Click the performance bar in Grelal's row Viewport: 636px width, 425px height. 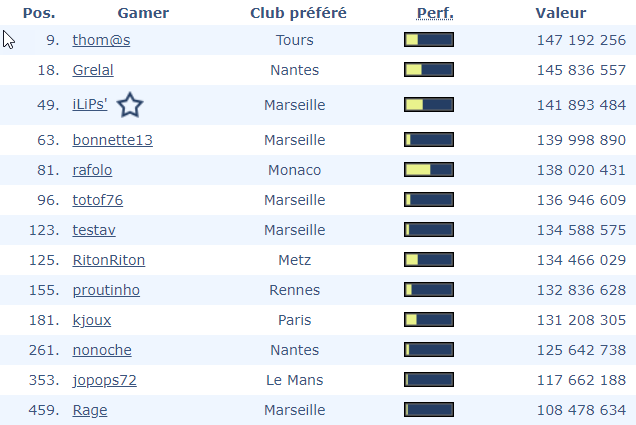[x=429, y=70]
